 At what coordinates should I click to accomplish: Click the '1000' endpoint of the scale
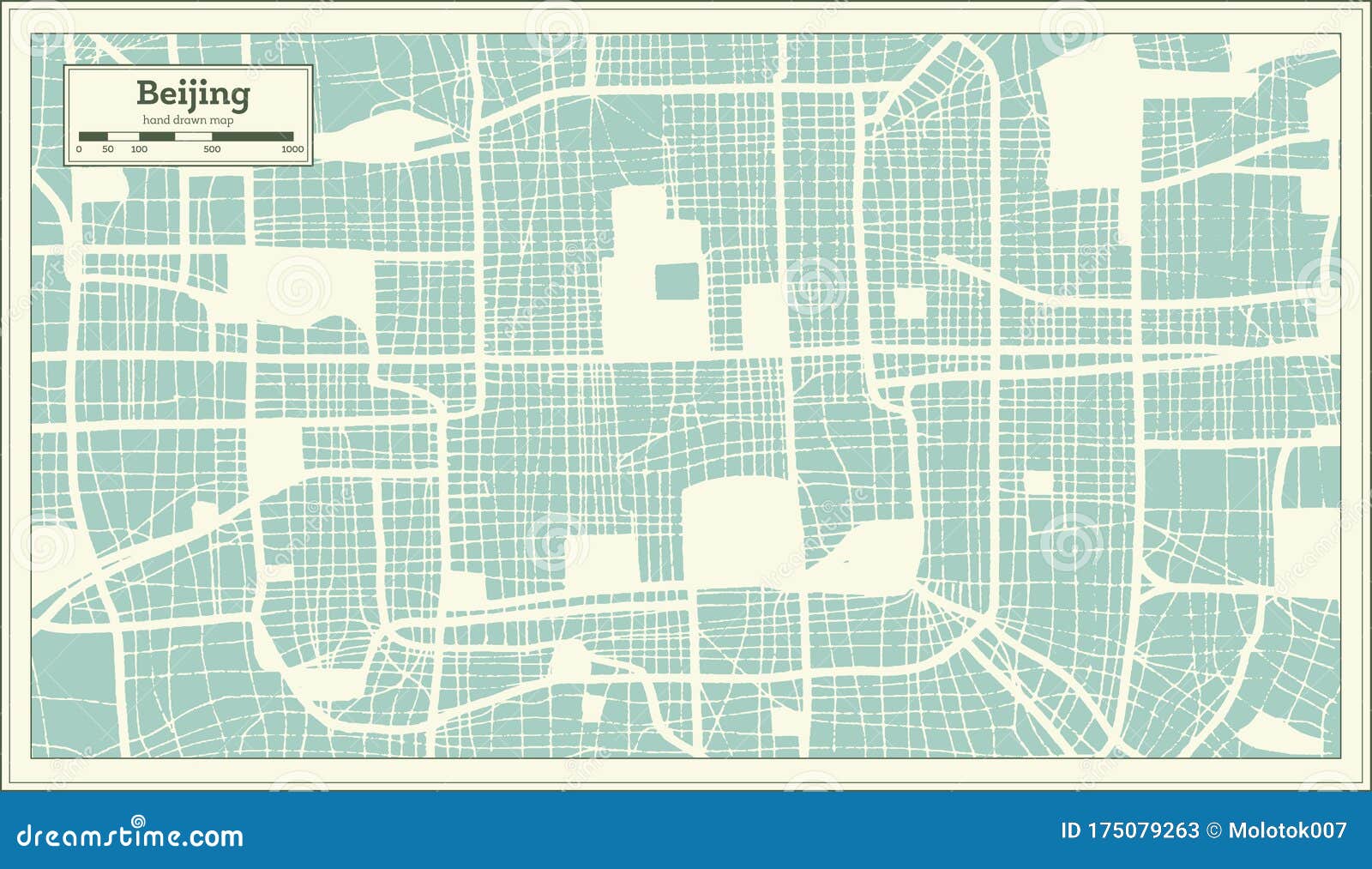pyautogui.click(x=293, y=148)
